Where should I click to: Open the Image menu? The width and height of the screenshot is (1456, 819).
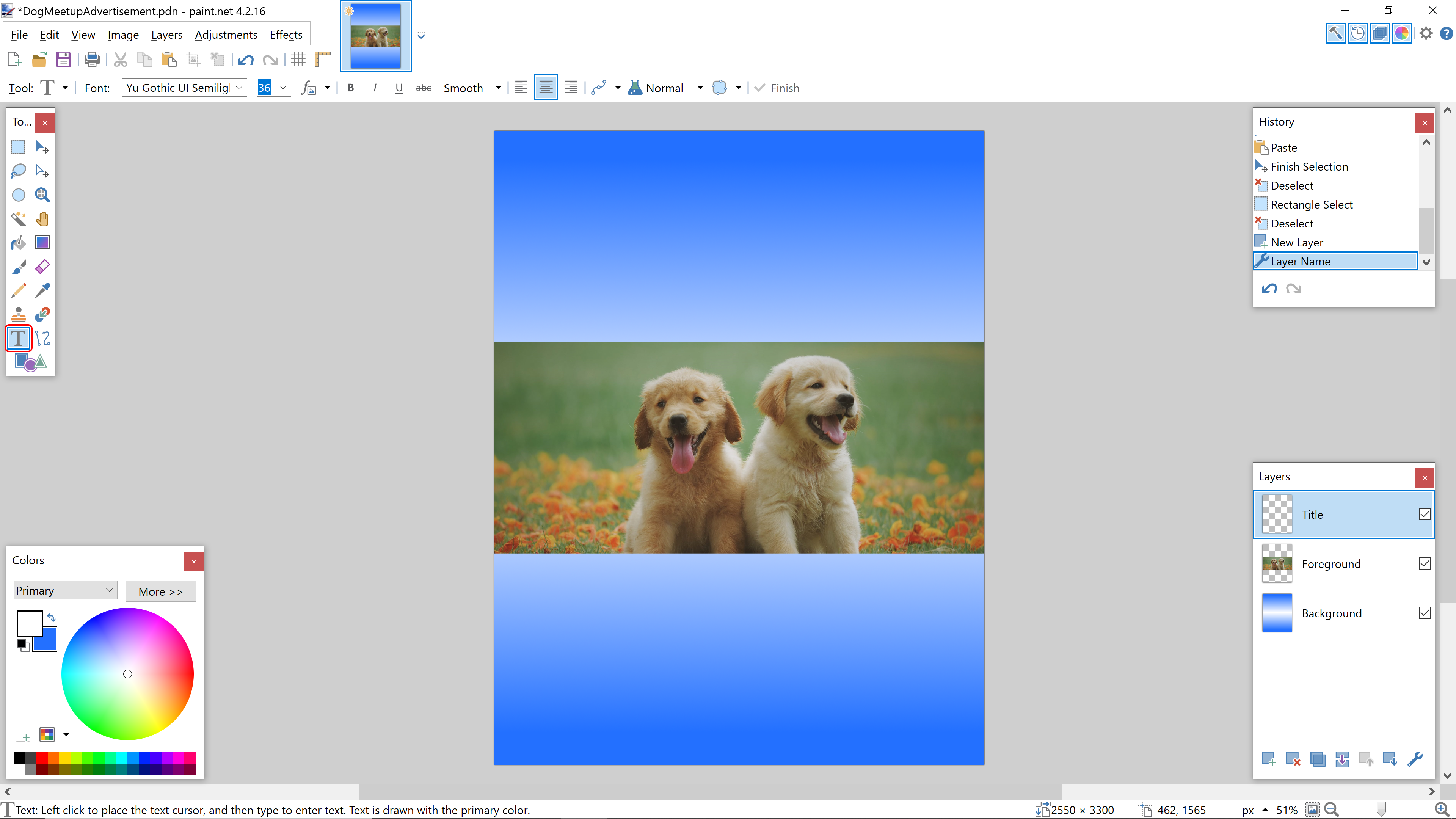pyautogui.click(x=123, y=35)
